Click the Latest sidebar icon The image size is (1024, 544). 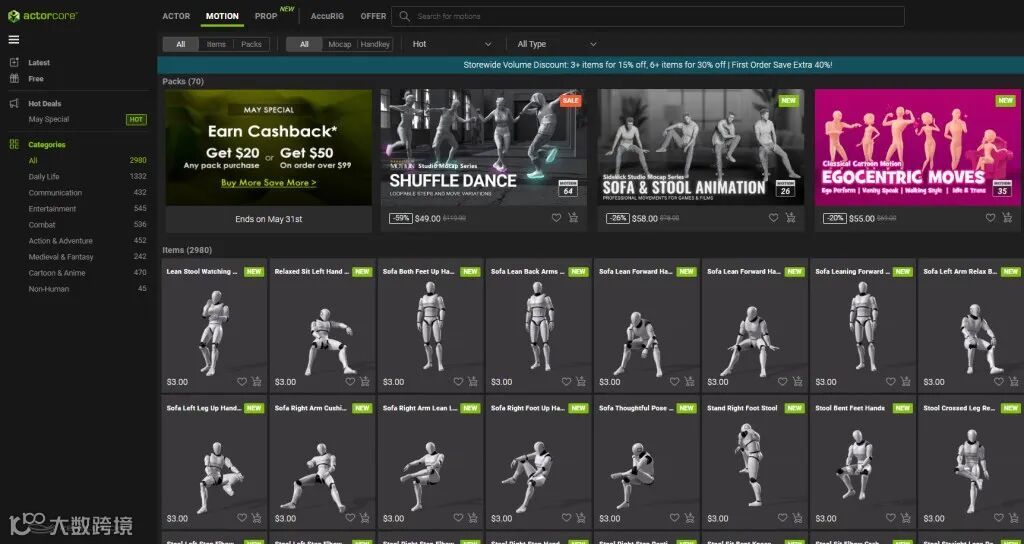pyautogui.click(x=14, y=63)
